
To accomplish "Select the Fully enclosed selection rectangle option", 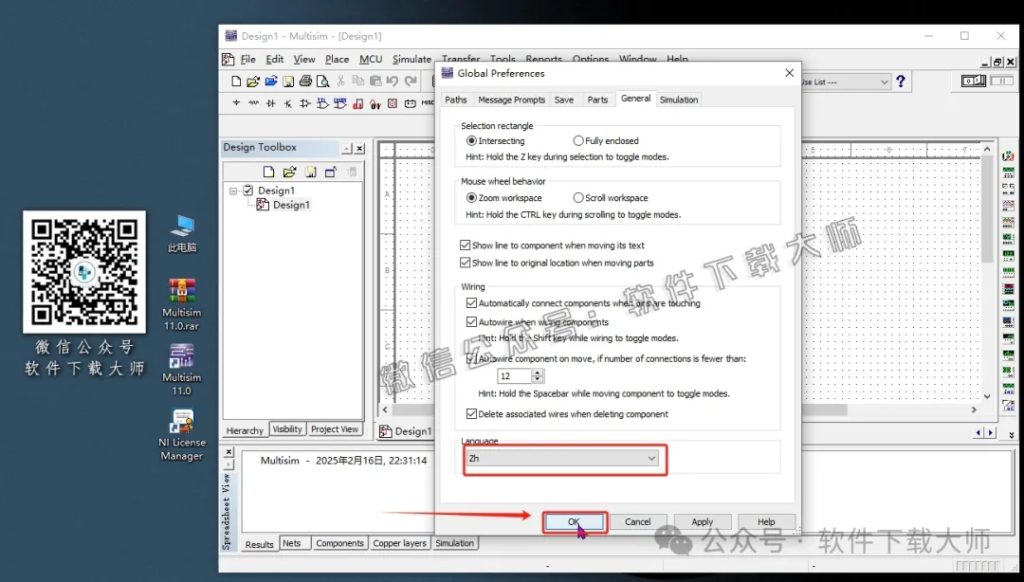I will click(577, 139).
